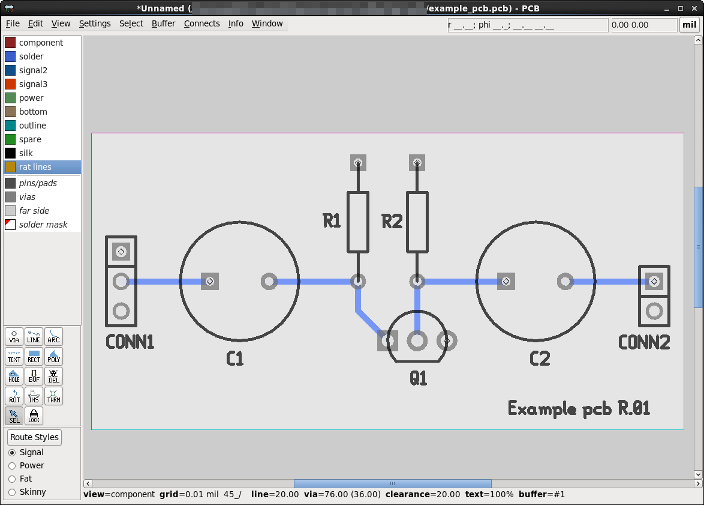Select the ARC tool

pyautogui.click(x=53, y=337)
